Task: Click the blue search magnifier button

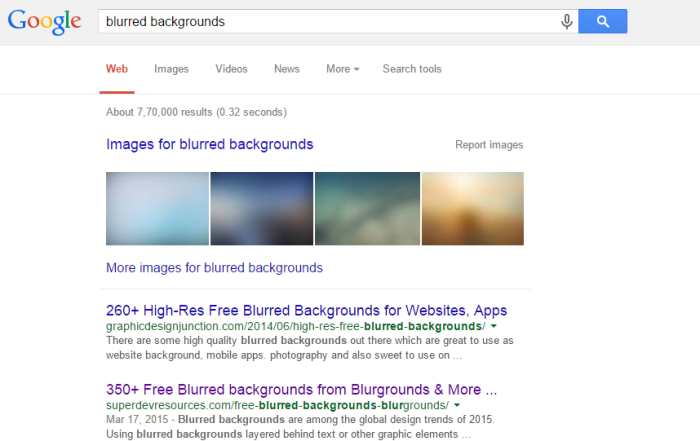Action: coord(603,21)
